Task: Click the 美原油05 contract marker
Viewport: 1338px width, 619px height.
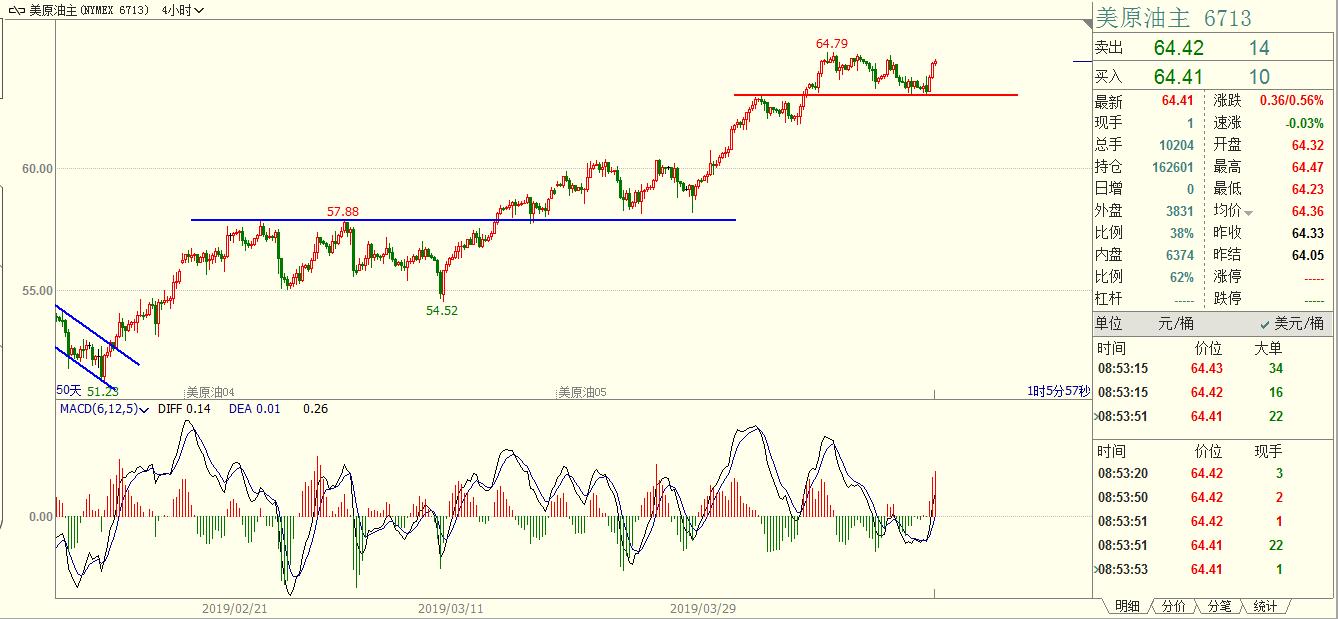Action: pos(582,392)
